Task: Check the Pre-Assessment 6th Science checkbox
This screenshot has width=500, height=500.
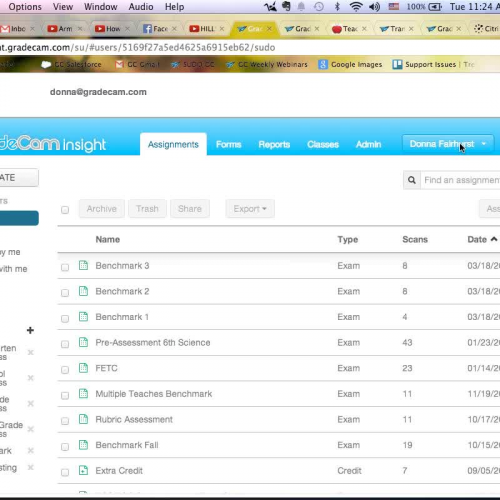Action: tap(65, 344)
